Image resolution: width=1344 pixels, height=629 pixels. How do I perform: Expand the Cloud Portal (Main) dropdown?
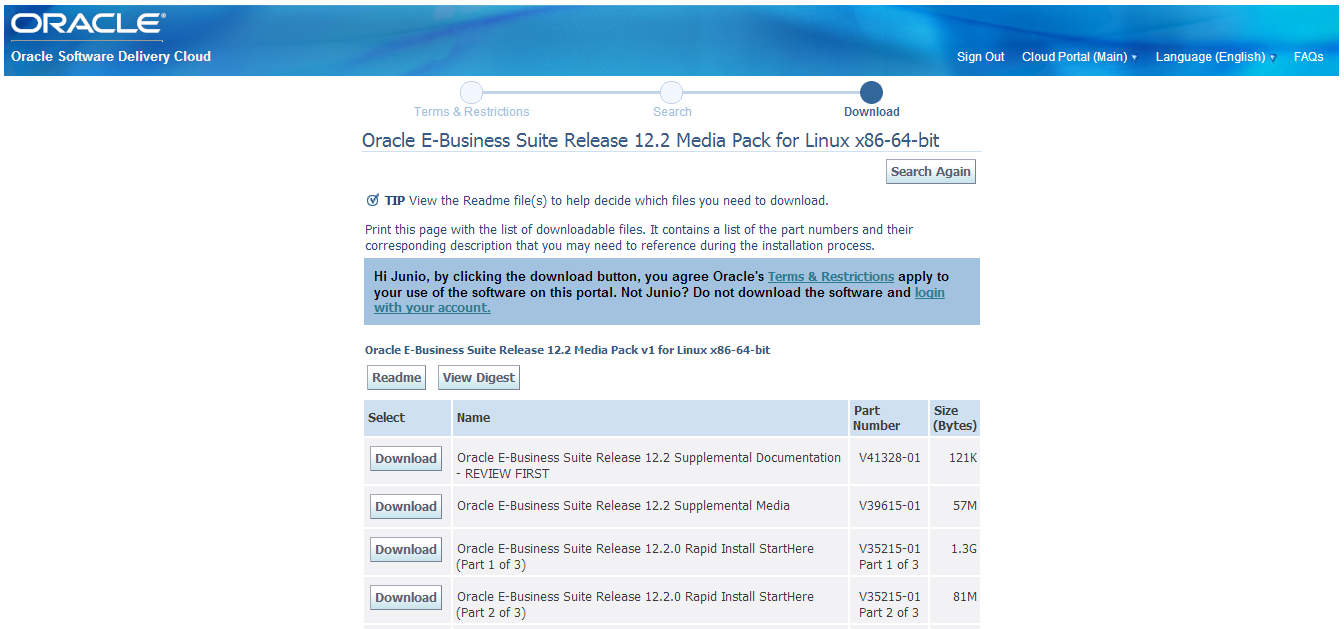[x=1079, y=57]
